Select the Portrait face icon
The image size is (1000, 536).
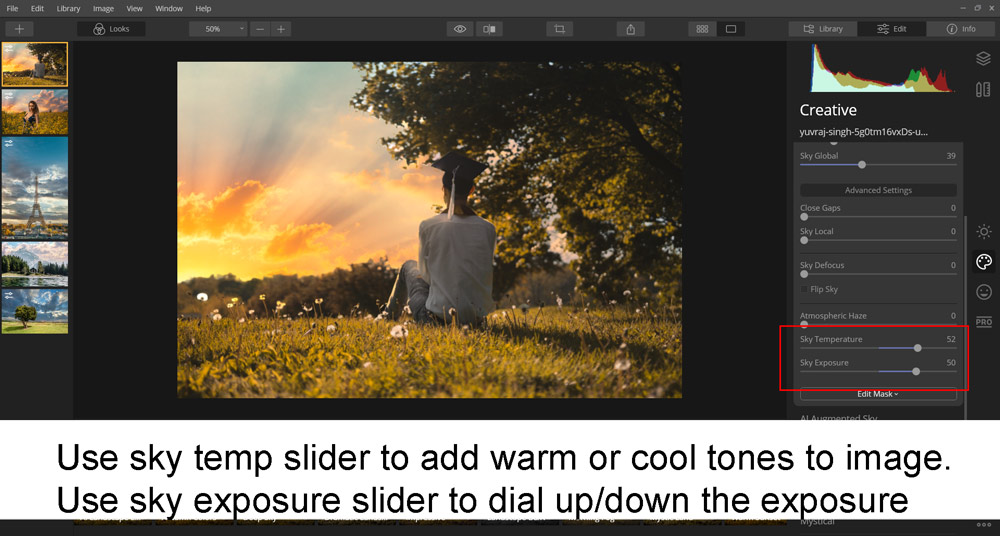coord(984,292)
